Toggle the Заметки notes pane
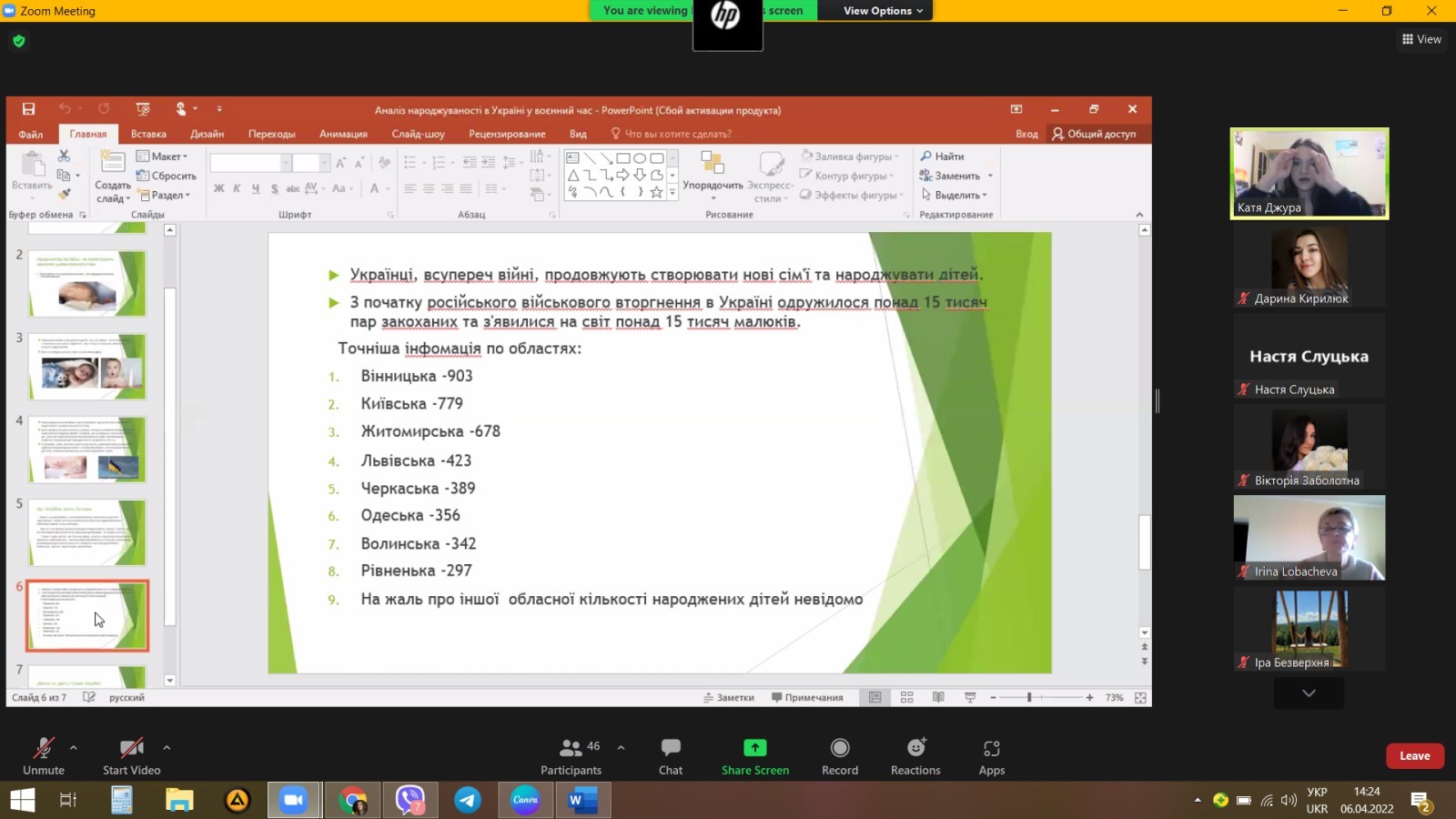 [729, 698]
